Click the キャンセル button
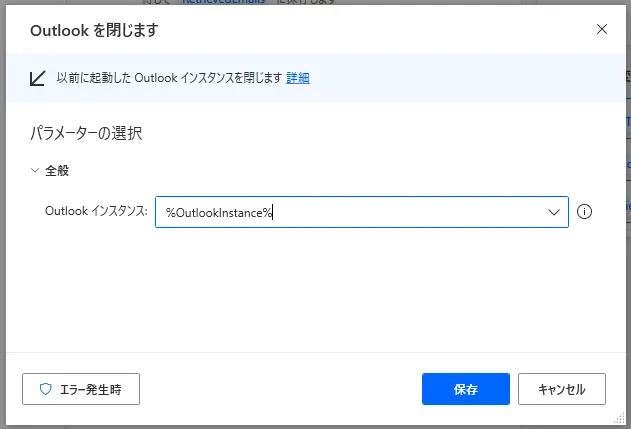This screenshot has height=429, width=631. click(562, 389)
